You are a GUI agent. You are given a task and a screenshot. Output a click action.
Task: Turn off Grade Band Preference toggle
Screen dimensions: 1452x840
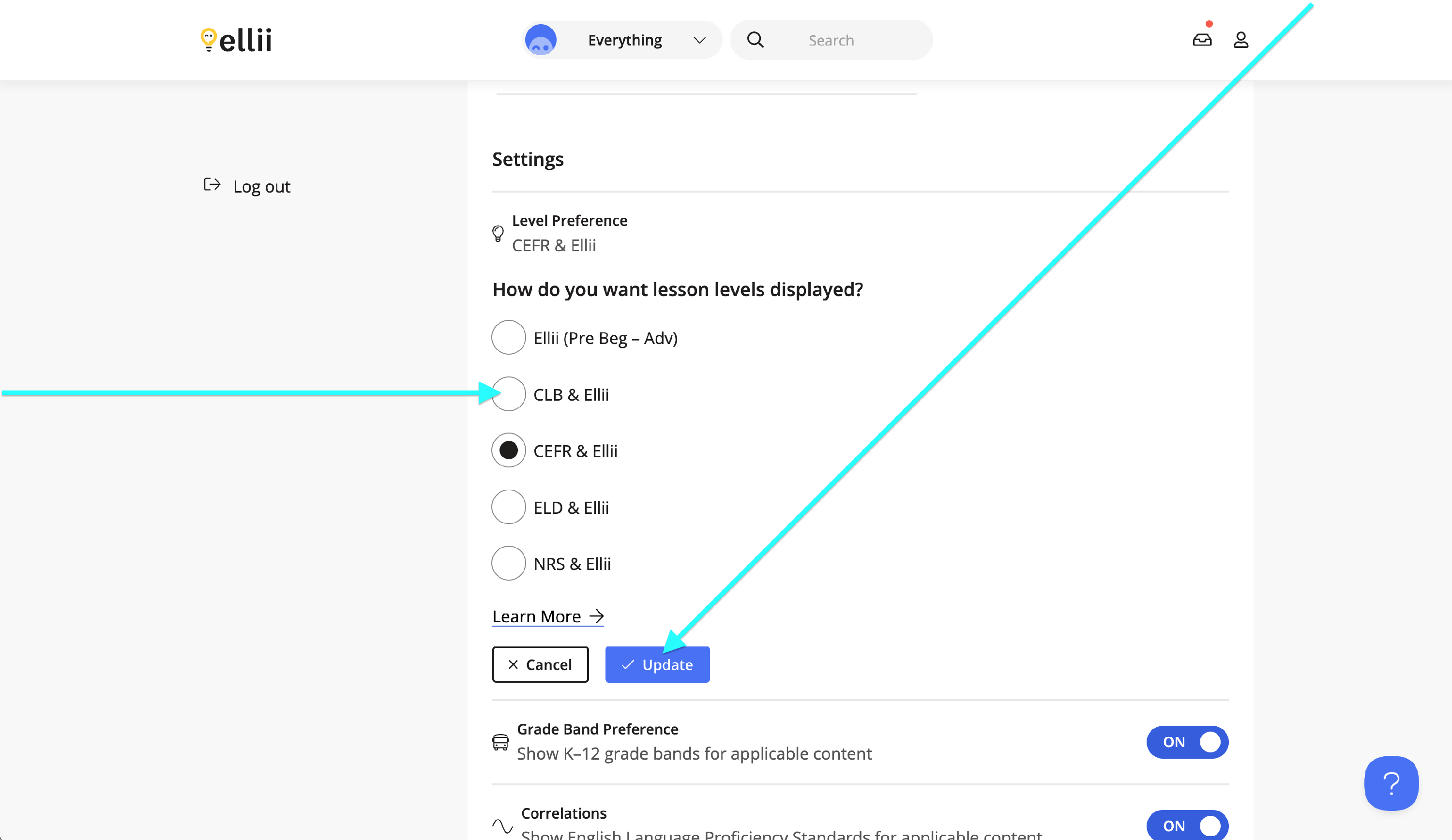pyautogui.click(x=1187, y=742)
